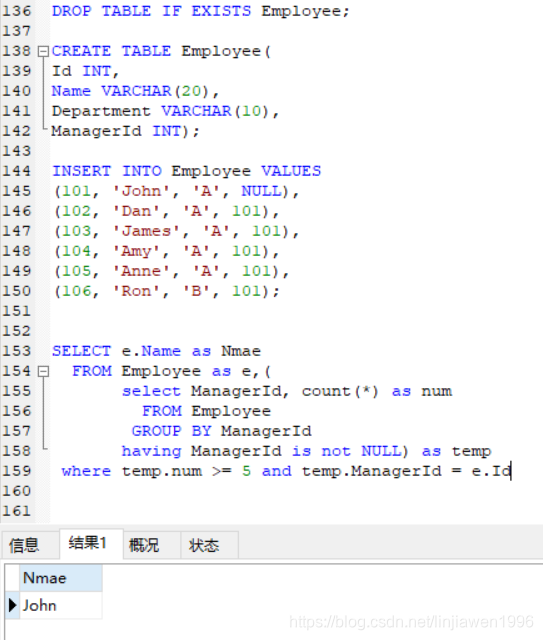Screen dimensions: 543x640
Task: Click the row indicator arrow beside John
Action: click(12, 605)
